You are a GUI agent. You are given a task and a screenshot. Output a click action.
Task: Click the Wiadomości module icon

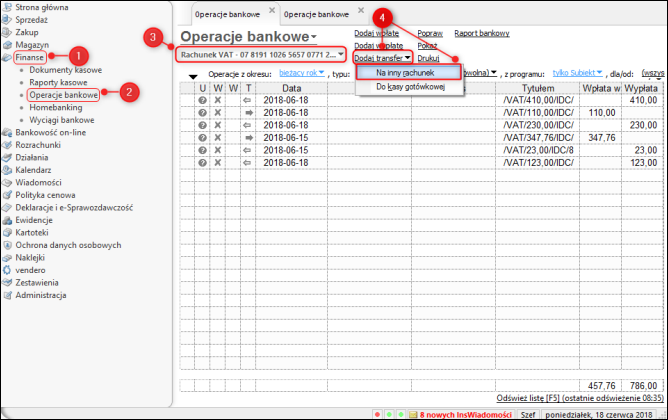(7, 182)
